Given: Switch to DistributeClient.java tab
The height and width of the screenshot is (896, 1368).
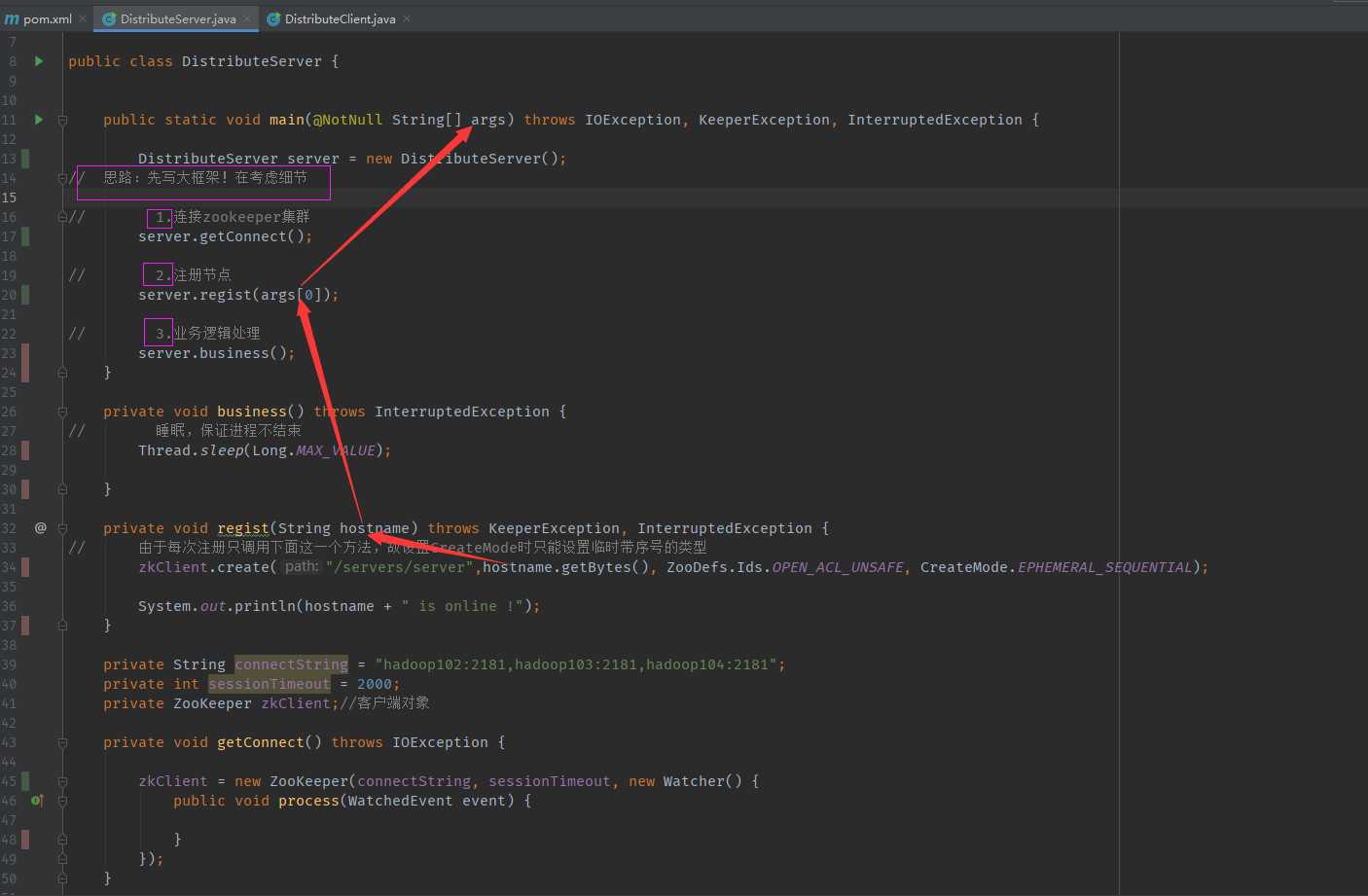Looking at the screenshot, I should (339, 18).
